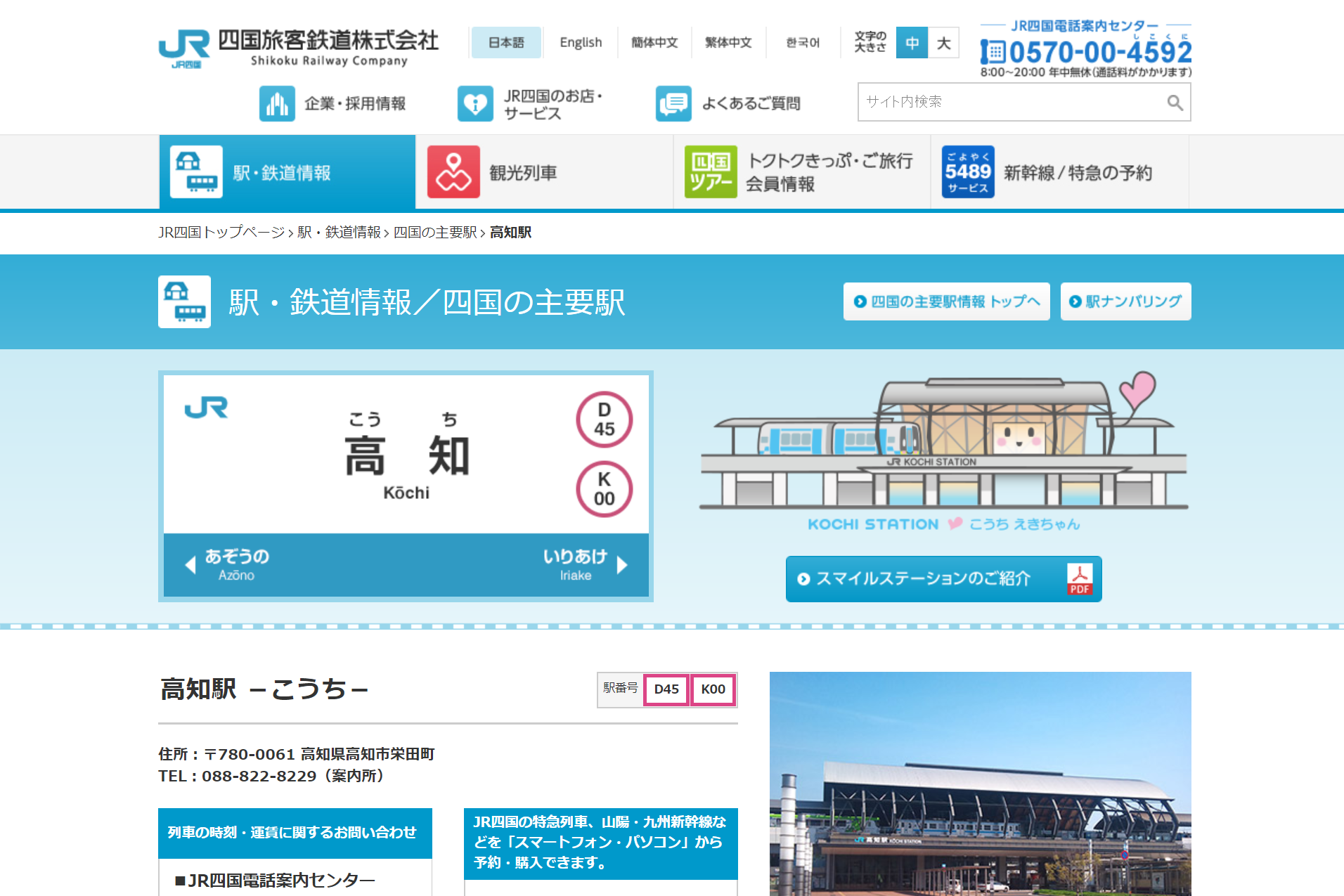This screenshot has height=896, width=1344.
Task: Click the telephone icon beside 0570-00-4592
Action: 993,52
